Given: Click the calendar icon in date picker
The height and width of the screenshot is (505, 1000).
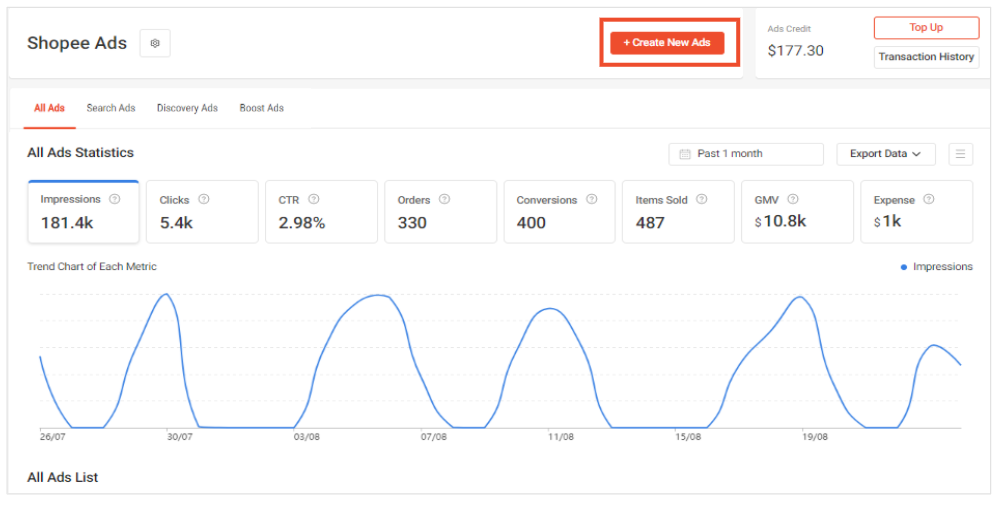Looking at the screenshot, I should pos(685,154).
